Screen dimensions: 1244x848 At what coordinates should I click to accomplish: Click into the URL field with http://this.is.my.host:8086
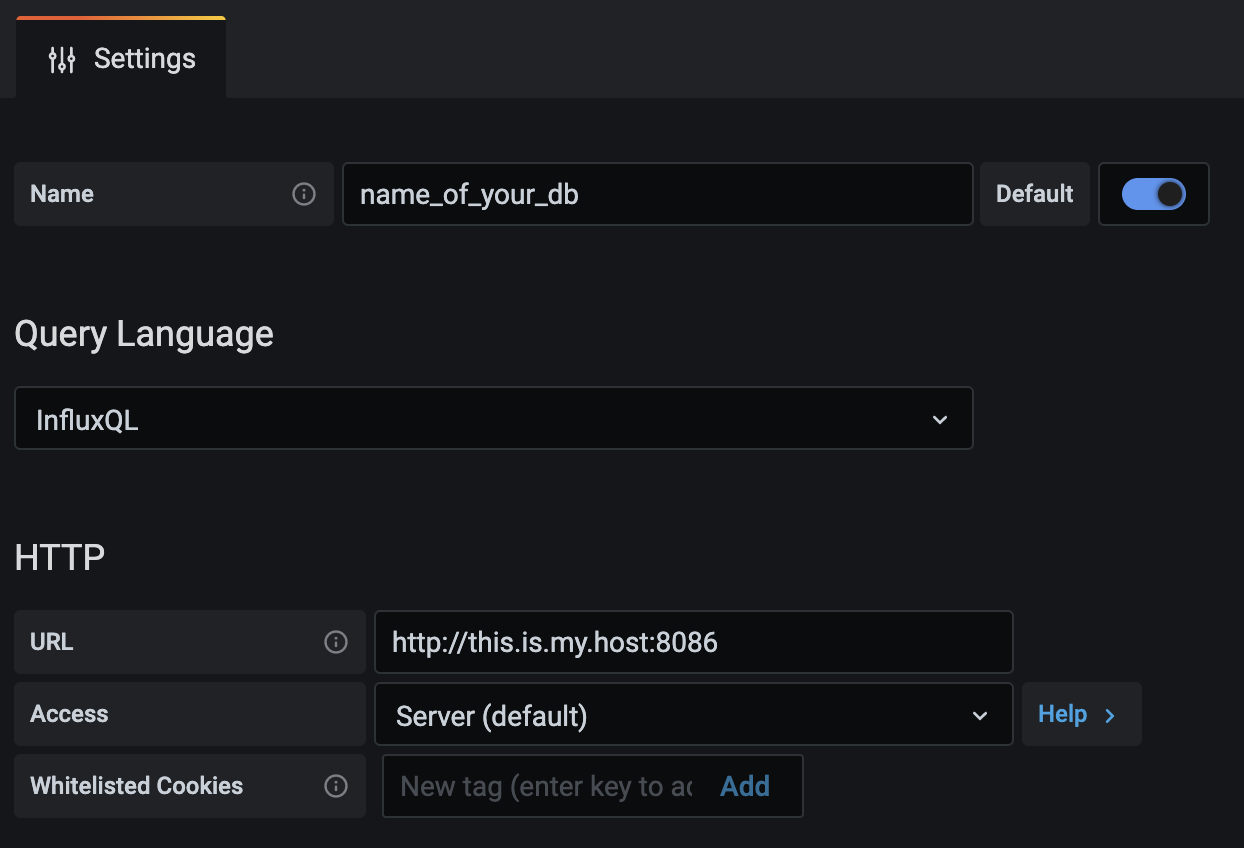point(693,642)
